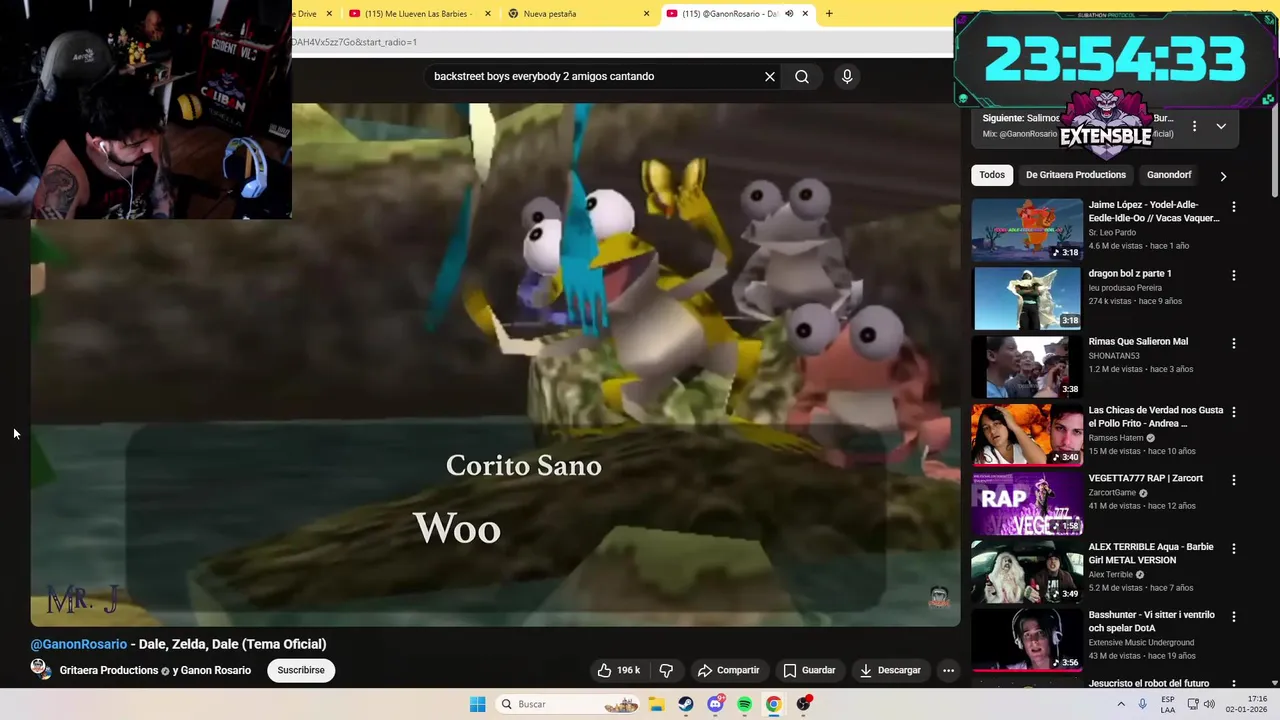Open options for VEGETTA777 RAP video
Screen dimensions: 1280x720
click(x=1233, y=480)
